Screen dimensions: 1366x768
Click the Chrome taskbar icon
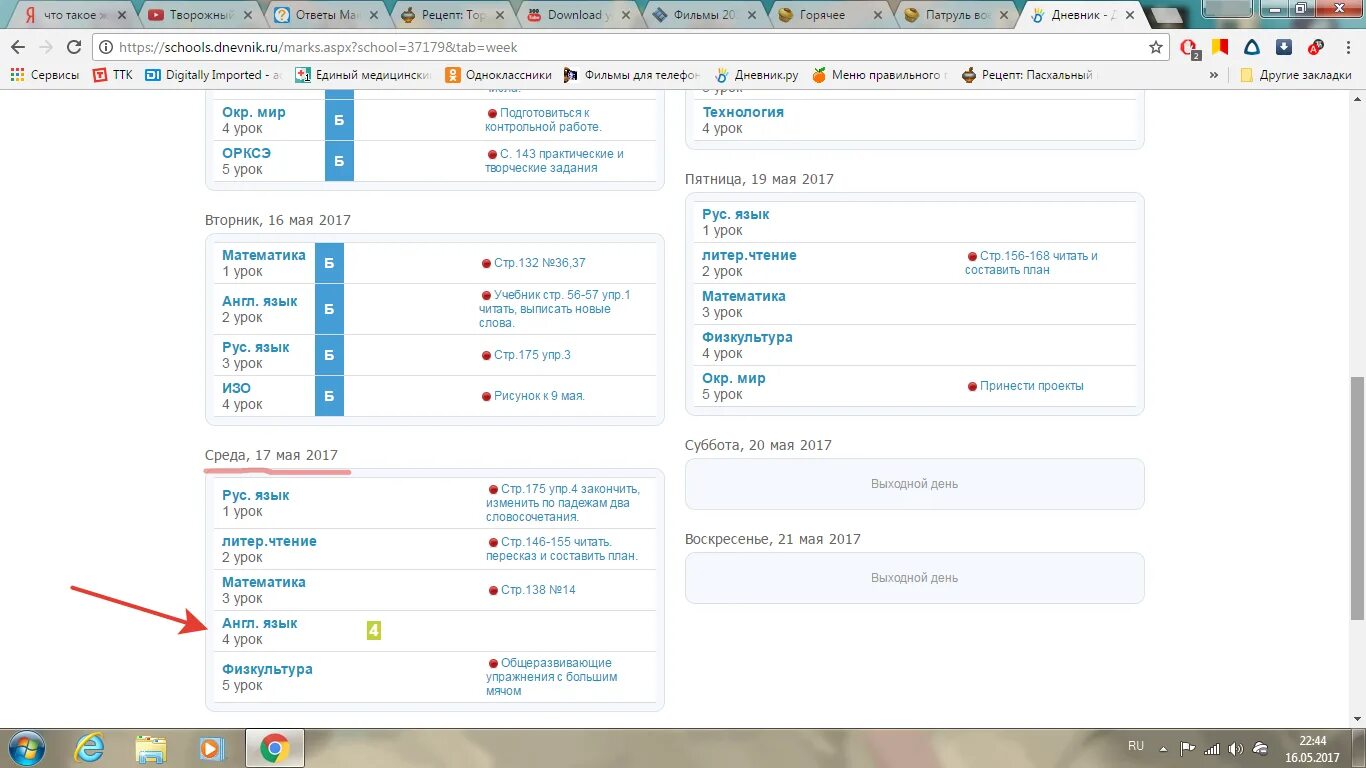274,748
